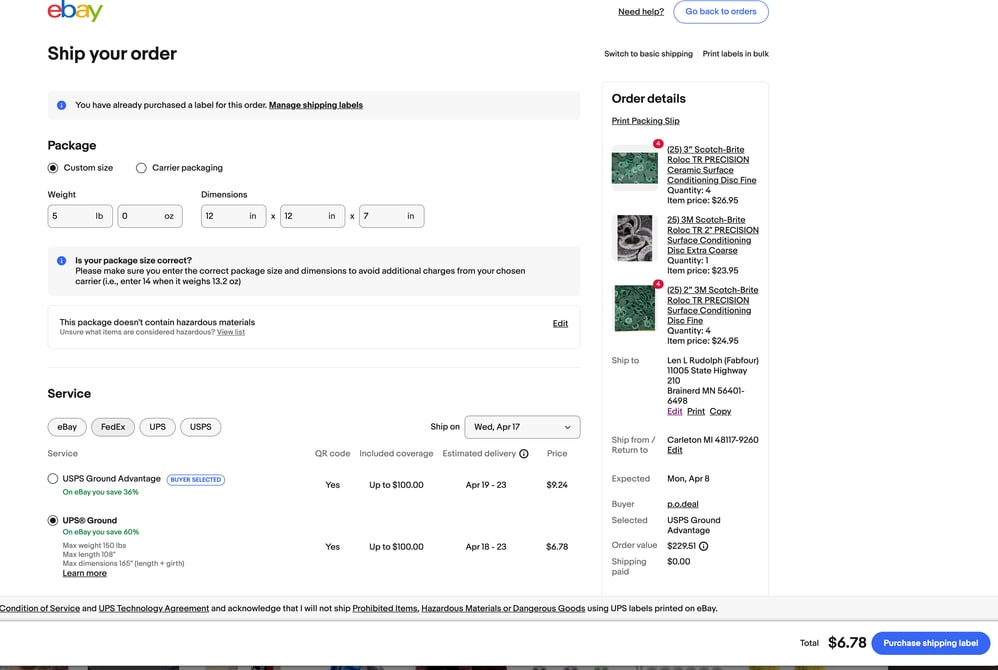This screenshot has height=670, width=998.
Task: Click 'On eBay you save 36%' text
Action: pos(101,492)
